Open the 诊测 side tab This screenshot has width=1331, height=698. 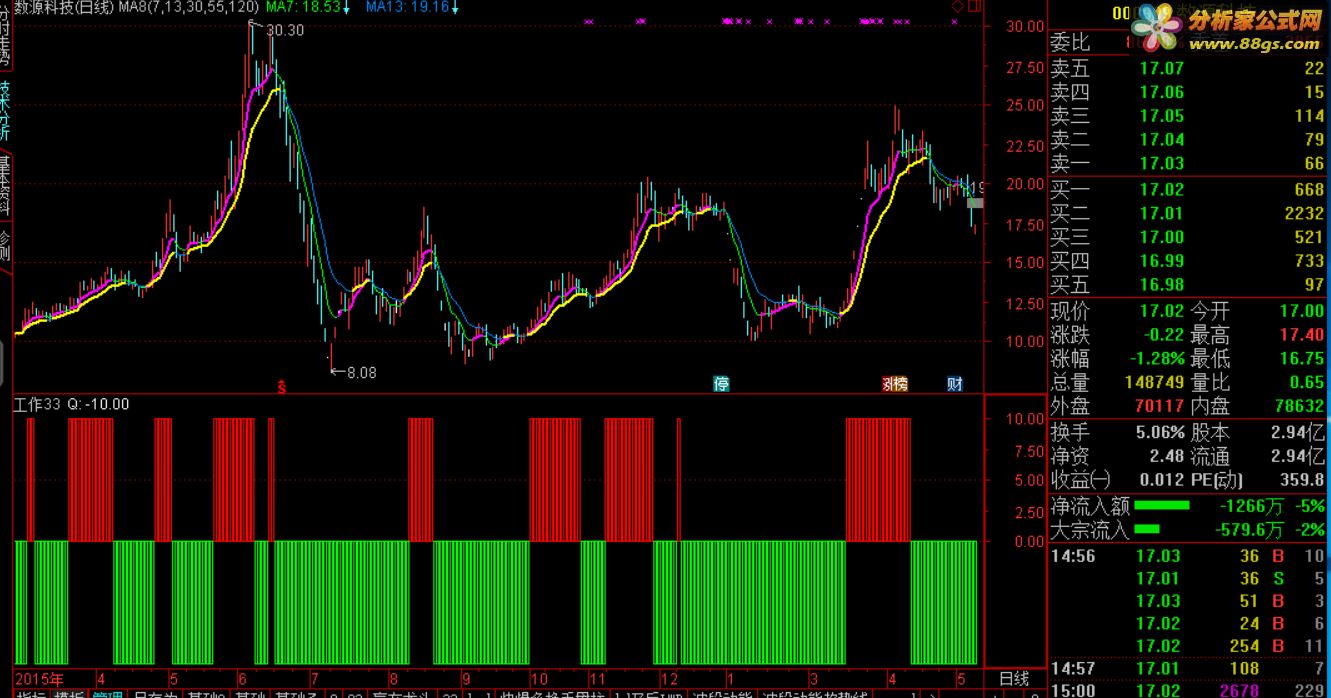[5, 245]
